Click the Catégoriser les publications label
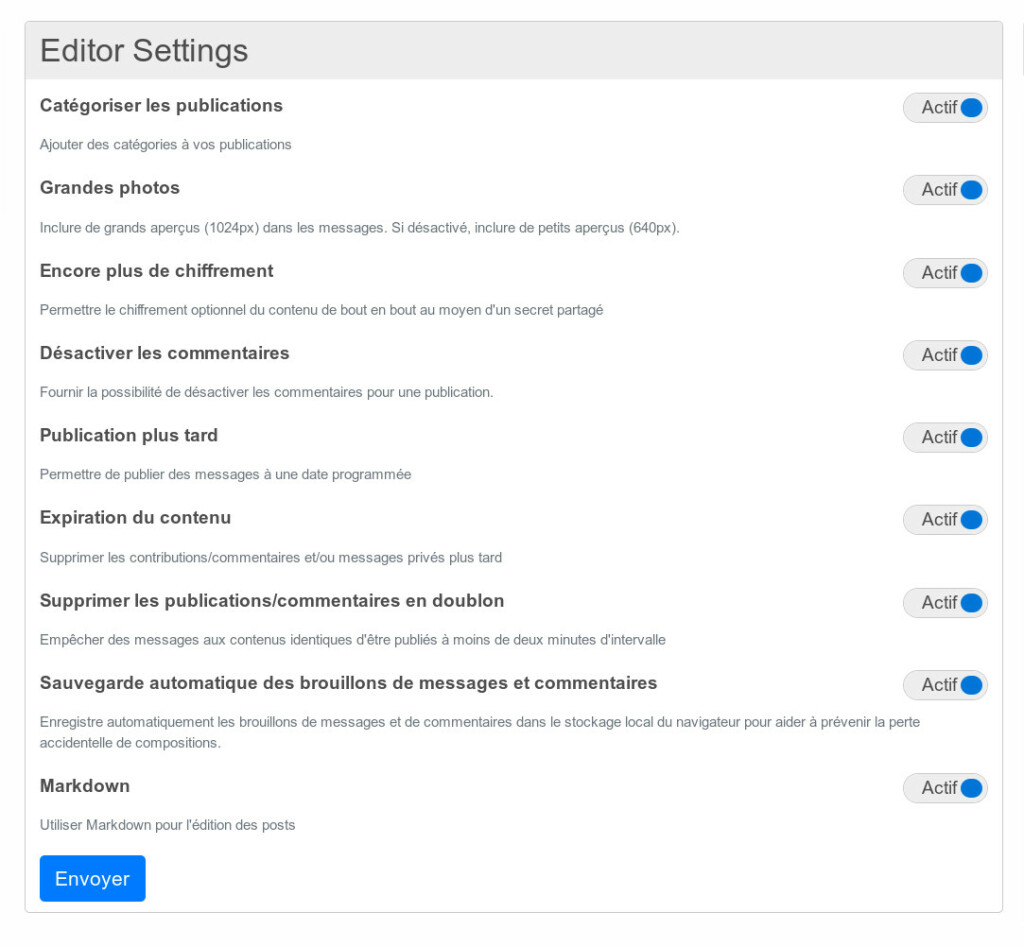Screen dimensions: 1024x947 pos(161,106)
